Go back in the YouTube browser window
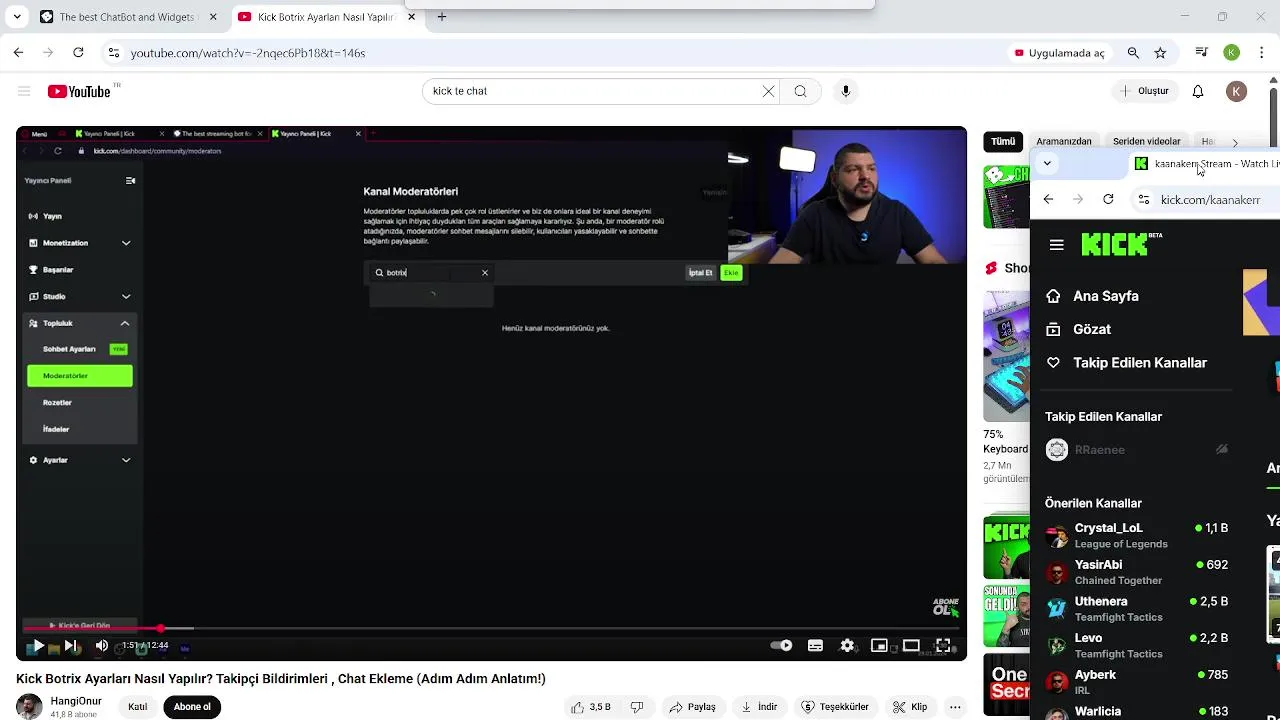The image size is (1280, 720). [18, 53]
